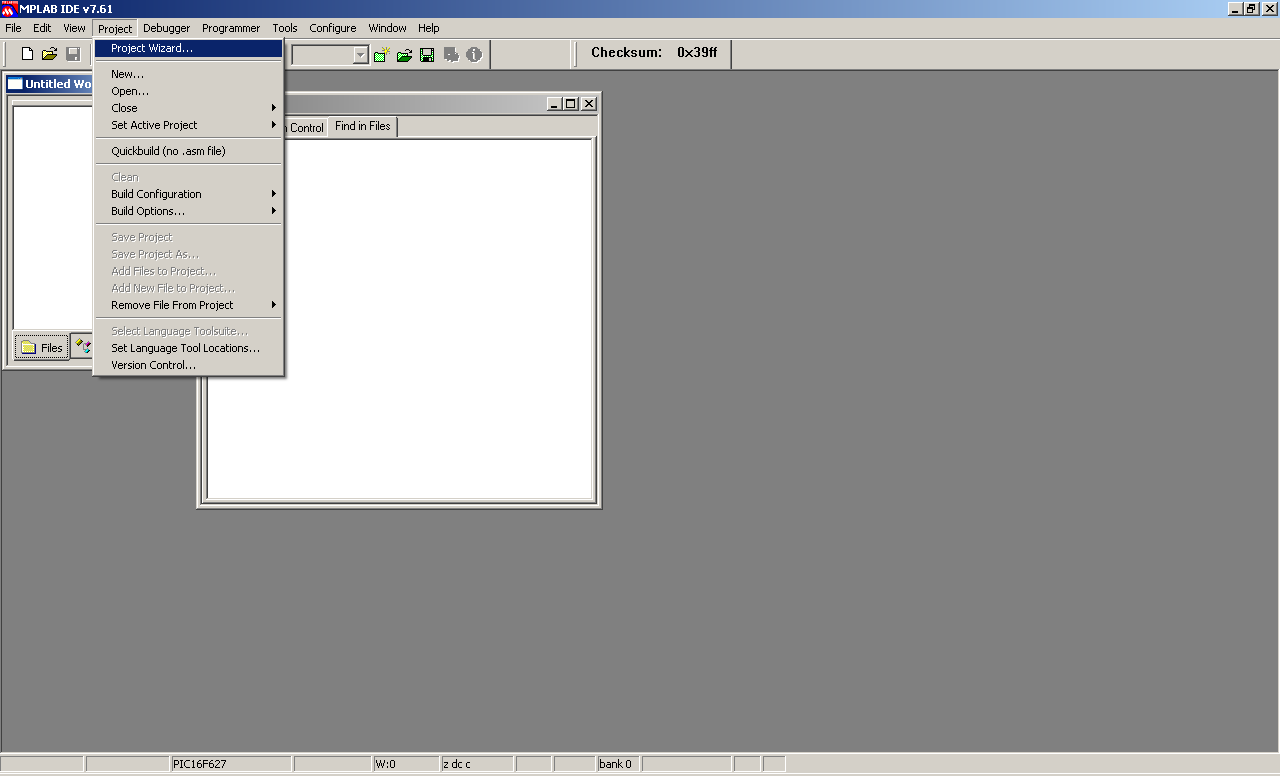Viewport: 1280px width, 776px height.
Task: Click the Symbols tab icon in workspace
Action: coord(83,347)
